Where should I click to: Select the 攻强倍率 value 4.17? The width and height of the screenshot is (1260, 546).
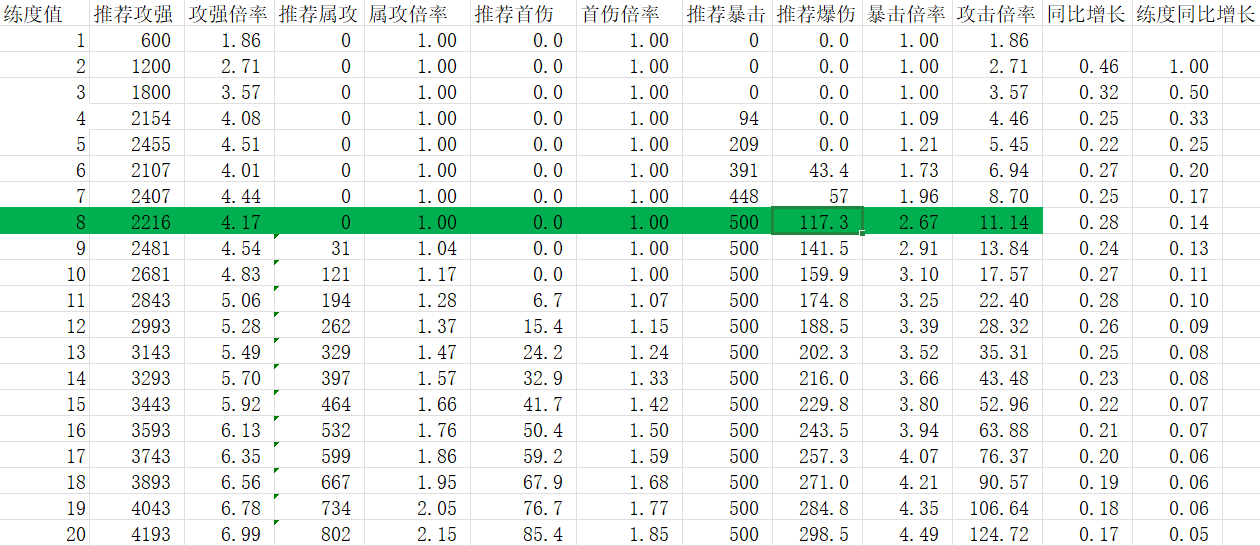pyautogui.click(x=230, y=222)
